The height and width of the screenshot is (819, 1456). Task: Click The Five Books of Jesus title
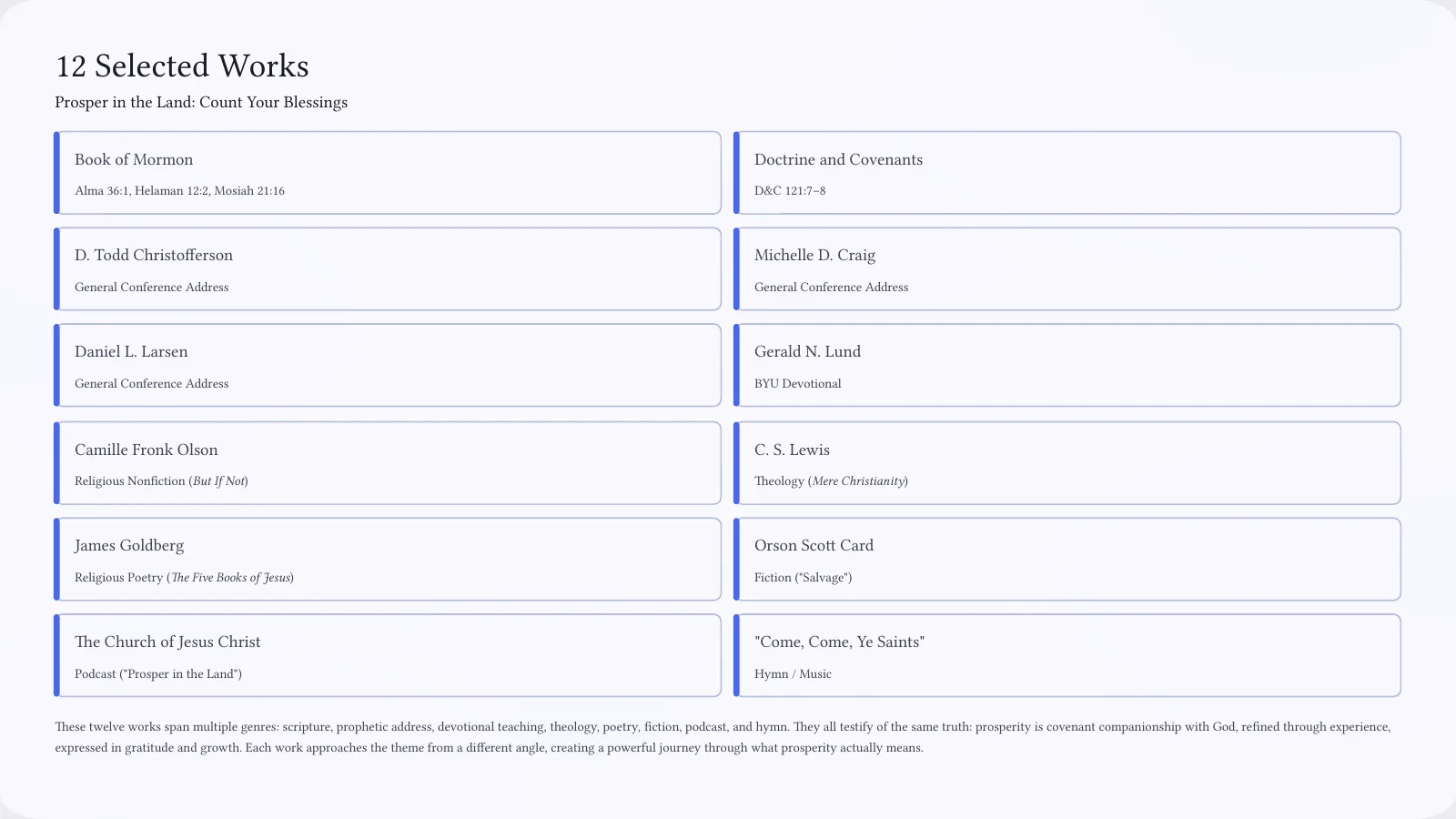click(x=231, y=578)
